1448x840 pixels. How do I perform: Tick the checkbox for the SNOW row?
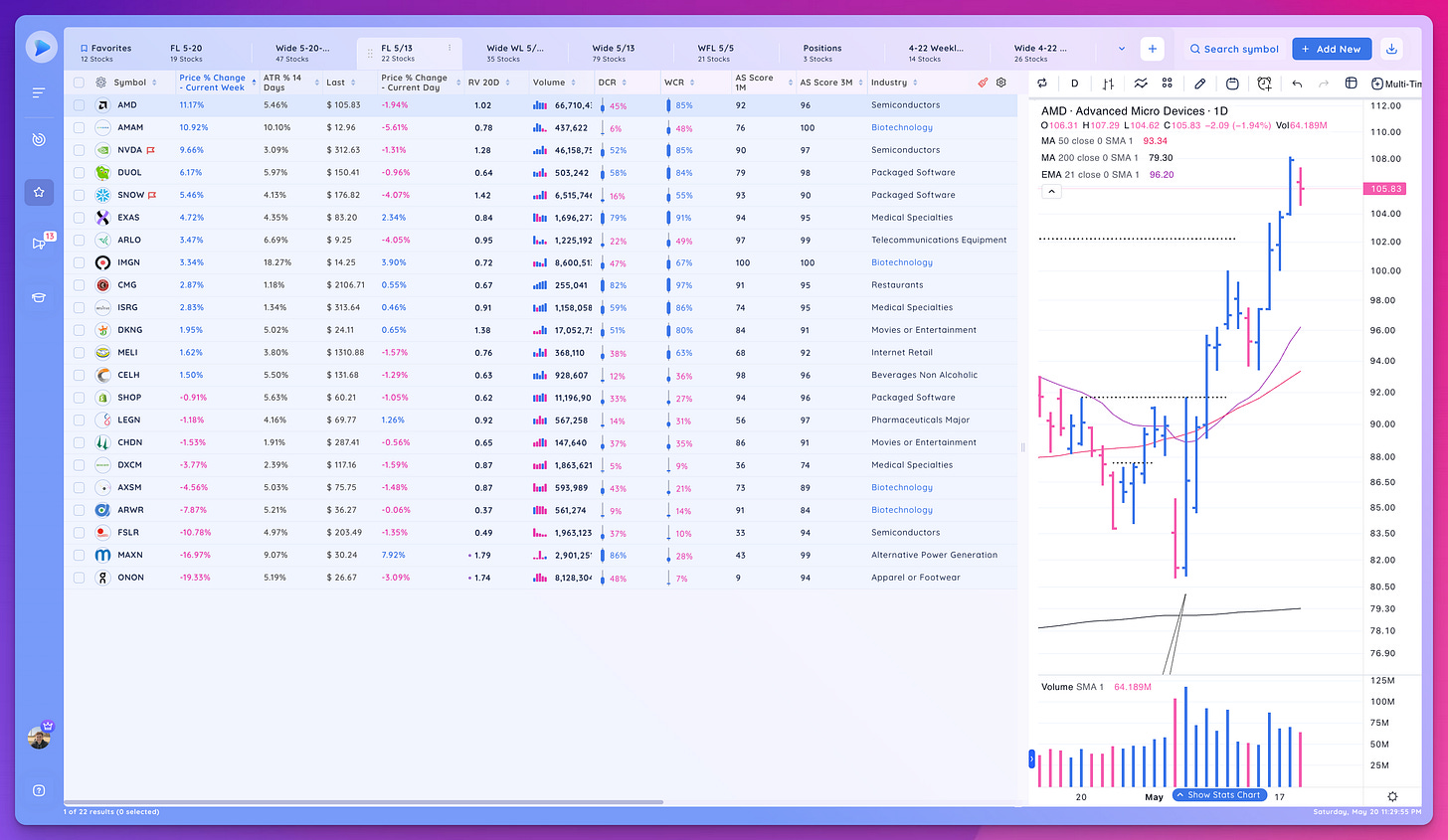coord(80,195)
